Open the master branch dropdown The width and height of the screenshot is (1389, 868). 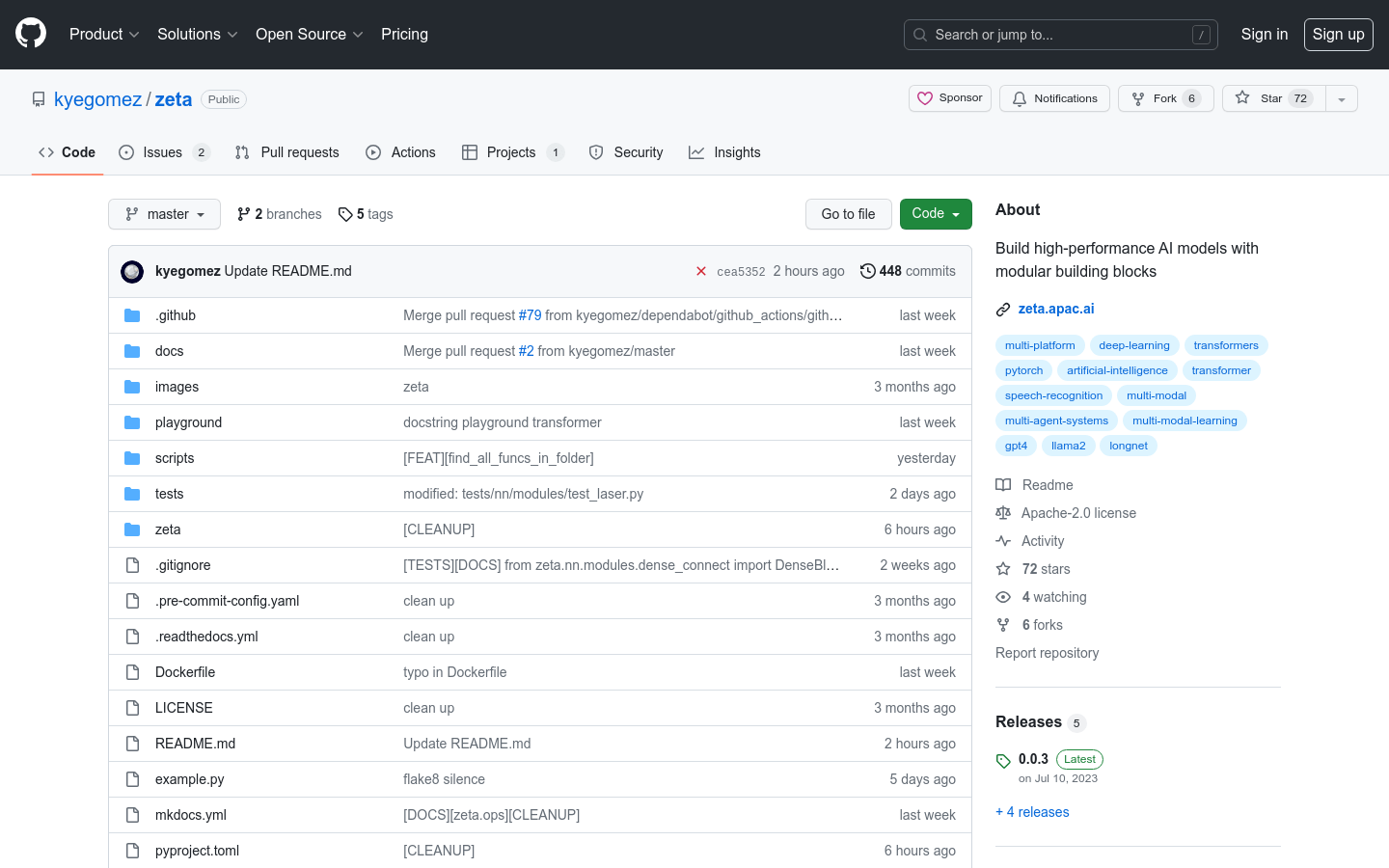[x=164, y=214]
